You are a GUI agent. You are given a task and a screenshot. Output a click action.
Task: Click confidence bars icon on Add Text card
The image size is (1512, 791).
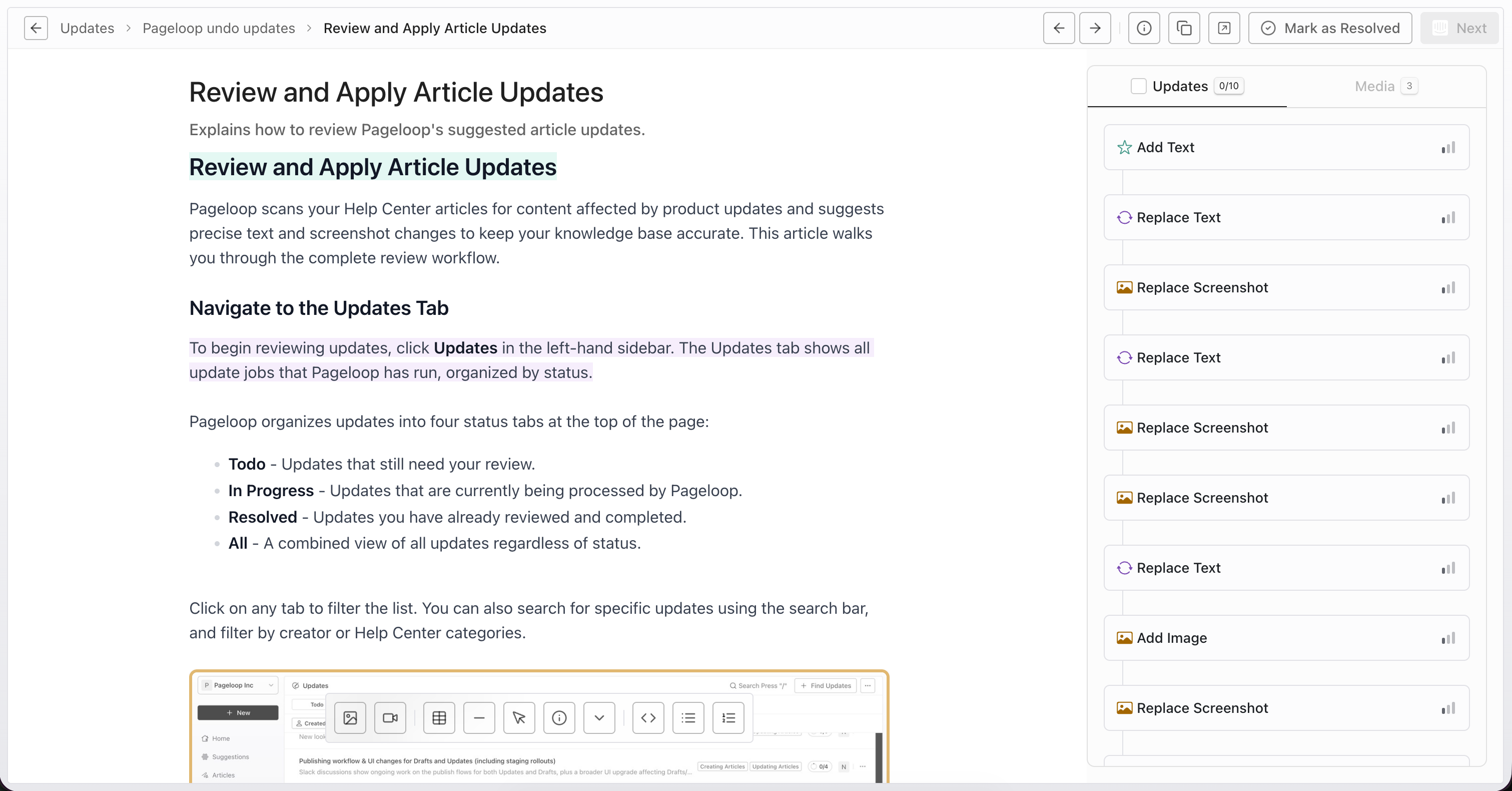(x=1448, y=147)
